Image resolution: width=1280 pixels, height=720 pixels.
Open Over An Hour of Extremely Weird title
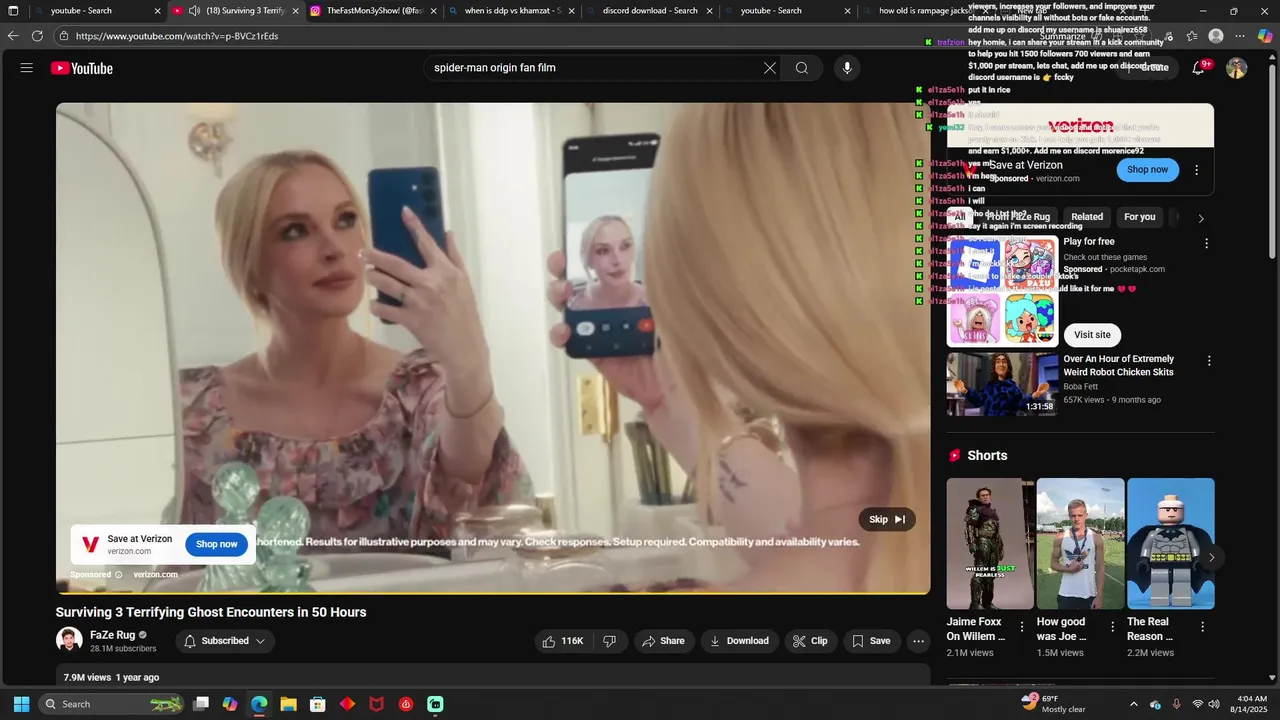pyautogui.click(x=1119, y=365)
